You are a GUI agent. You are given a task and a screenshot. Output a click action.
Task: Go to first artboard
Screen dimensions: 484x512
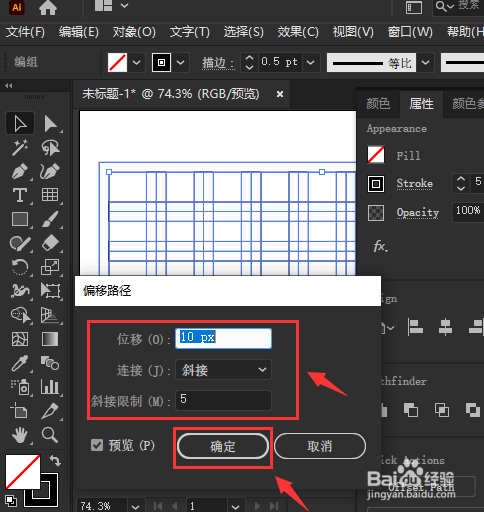pos(158,506)
